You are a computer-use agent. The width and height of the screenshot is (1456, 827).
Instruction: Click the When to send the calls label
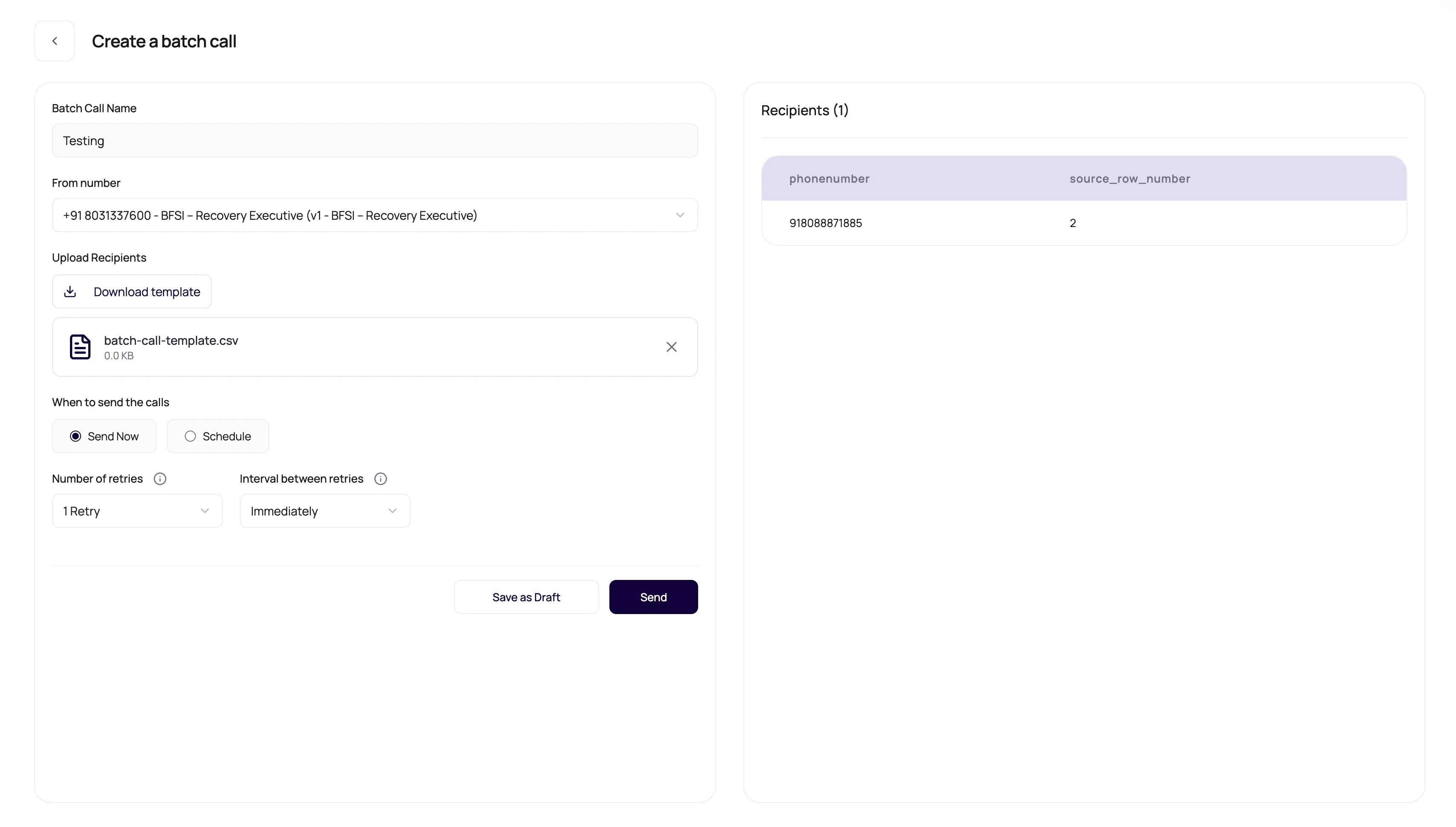110,402
